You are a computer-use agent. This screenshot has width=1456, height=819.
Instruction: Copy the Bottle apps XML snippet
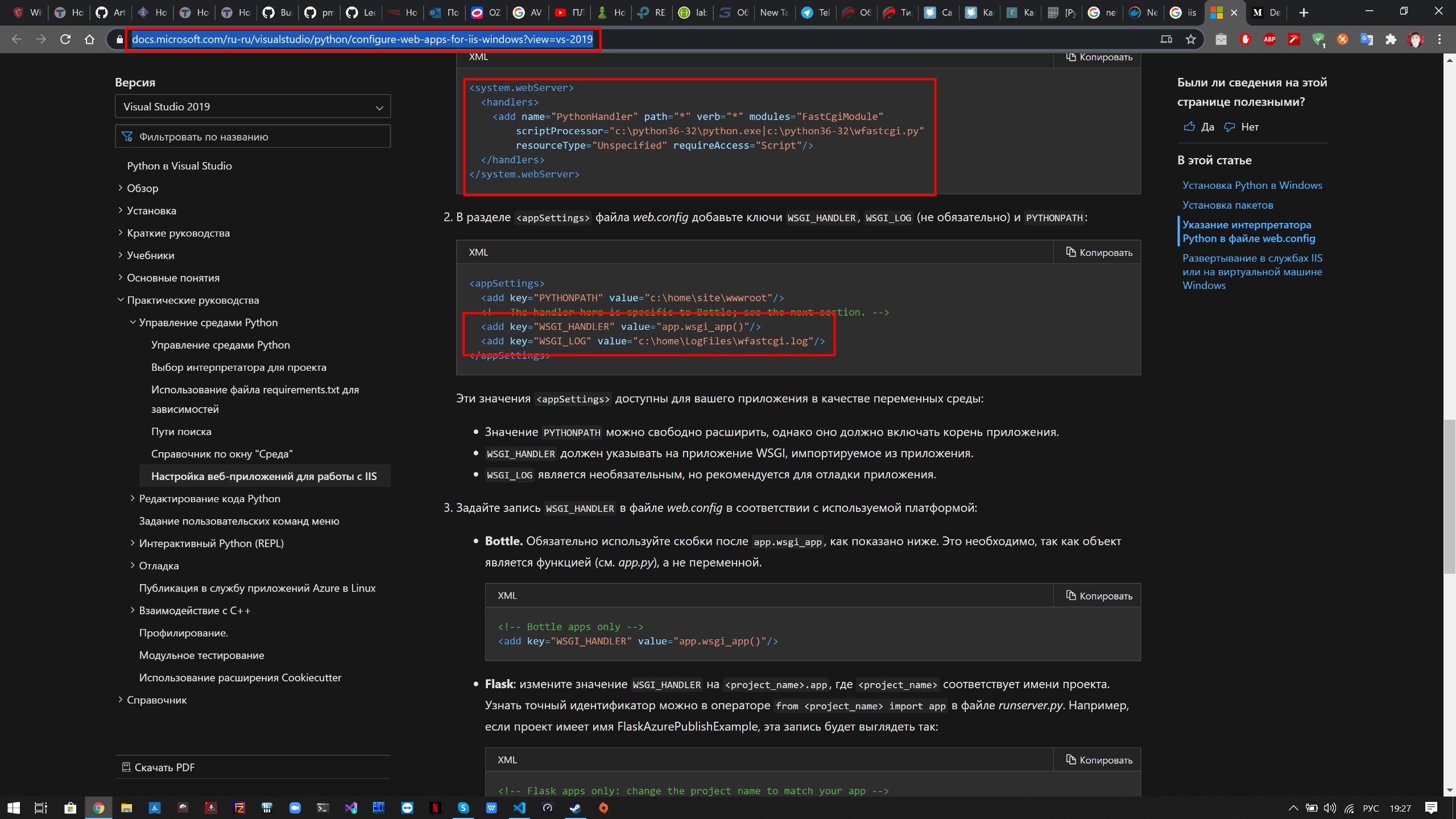tap(1099, 595)
